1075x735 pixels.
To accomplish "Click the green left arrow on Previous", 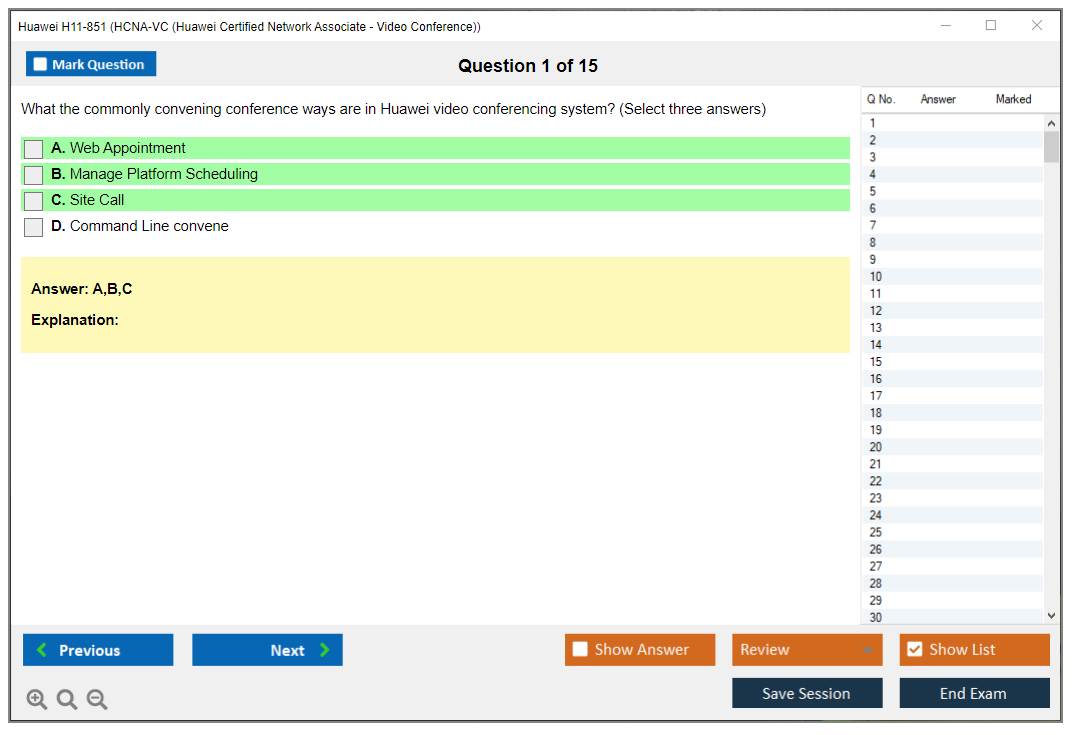I will (42, 650).
